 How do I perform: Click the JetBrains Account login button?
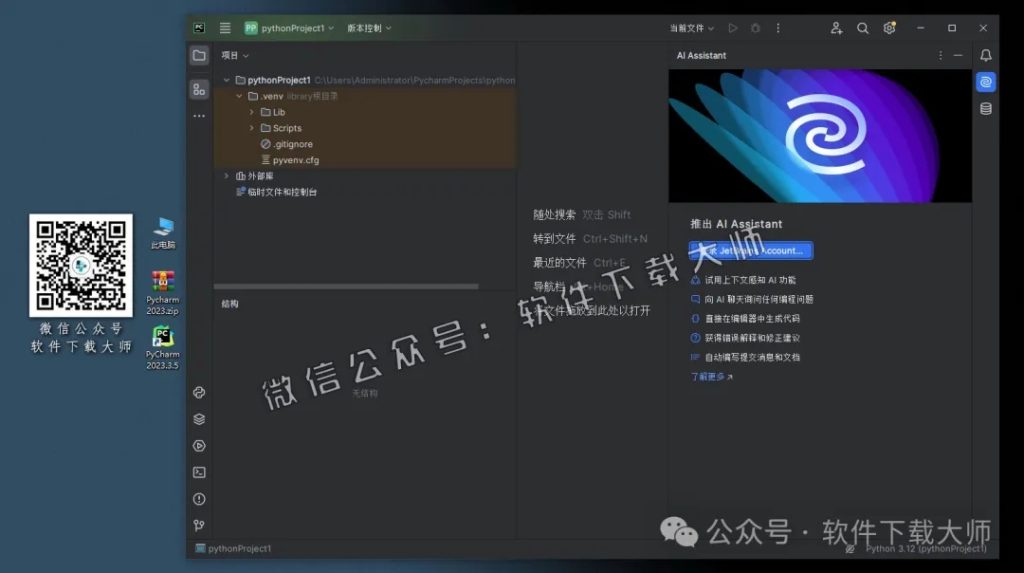751,251
